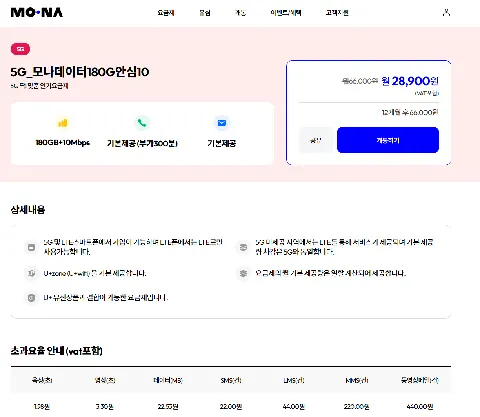
Task: Click the icon beside U+zone 기본 제공 note
Action: point(31,273)
